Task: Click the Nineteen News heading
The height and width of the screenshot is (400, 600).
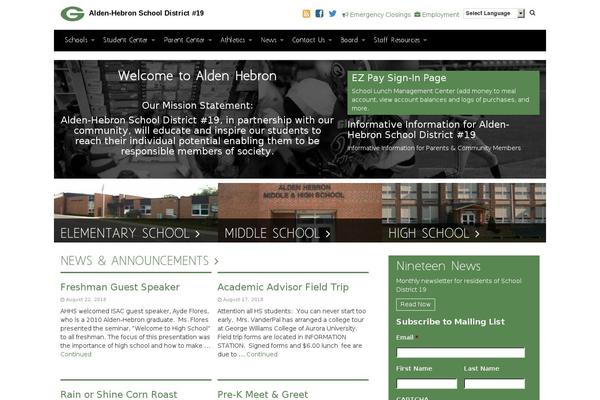Action: point(438,266)
